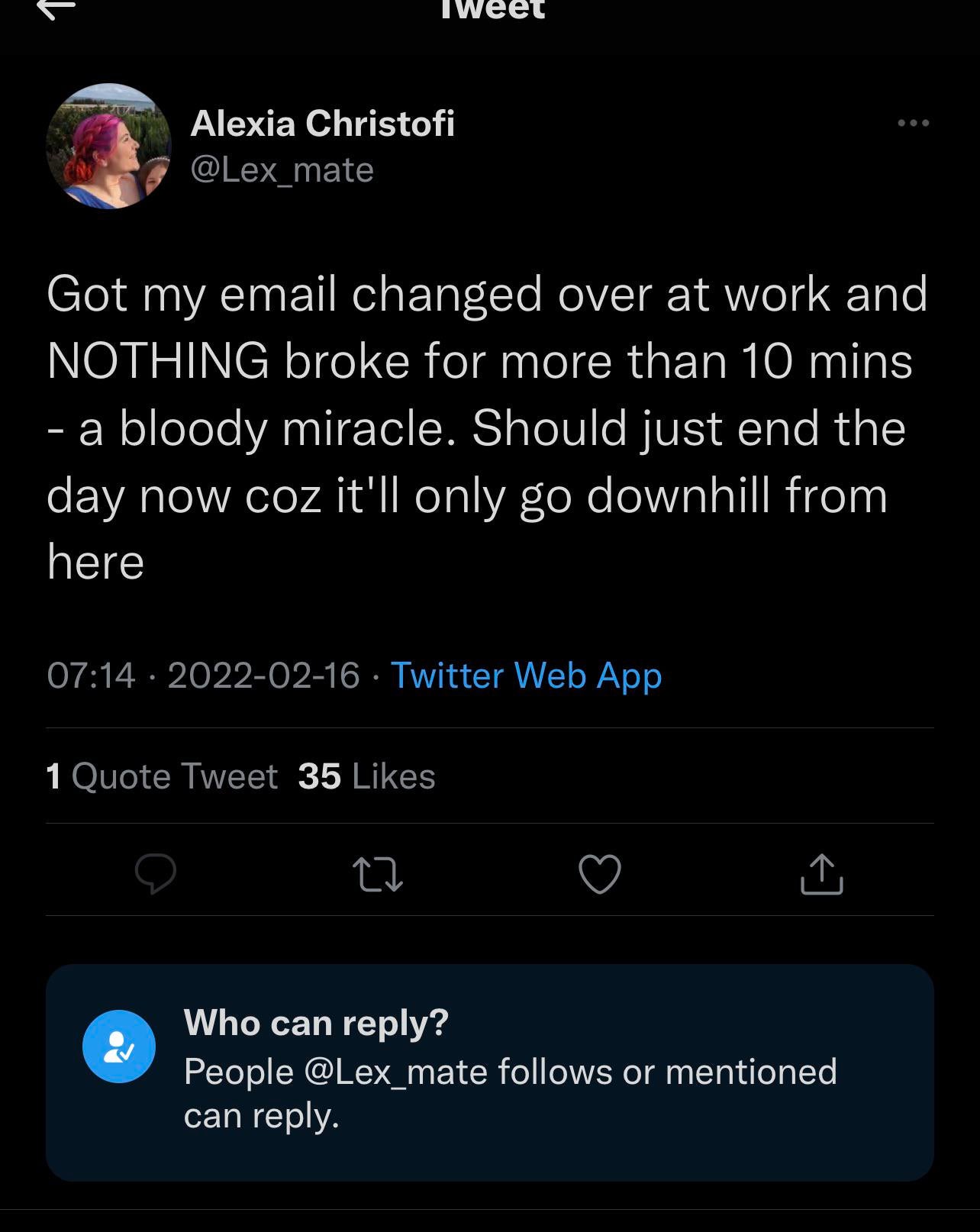Open Alexia Christofi's profile picture
Image resolution: width=980 pixels, height=1232 pixels.
point(108,146)
